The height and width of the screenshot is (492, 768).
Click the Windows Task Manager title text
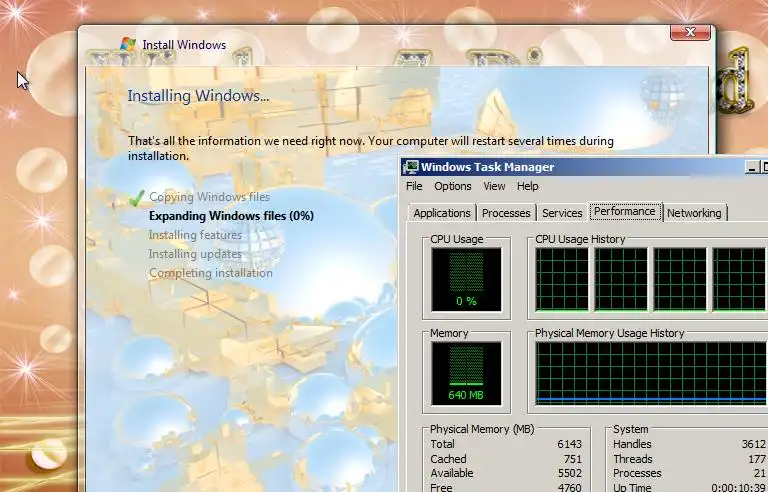487,167
